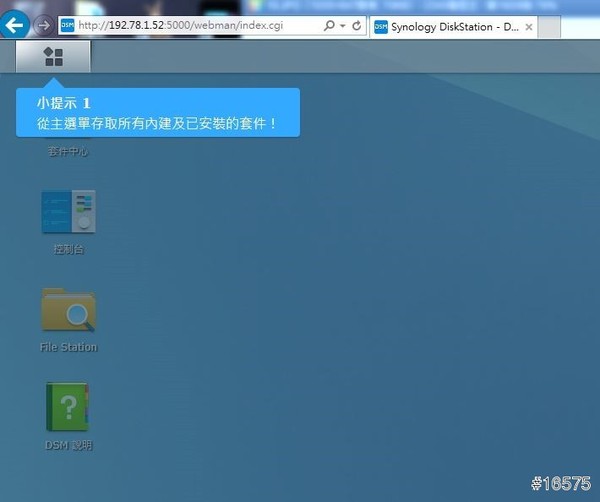This screenshot has height=502, width=600.
Task: Expand the address bar dropdown arrow
Action: 343,26
